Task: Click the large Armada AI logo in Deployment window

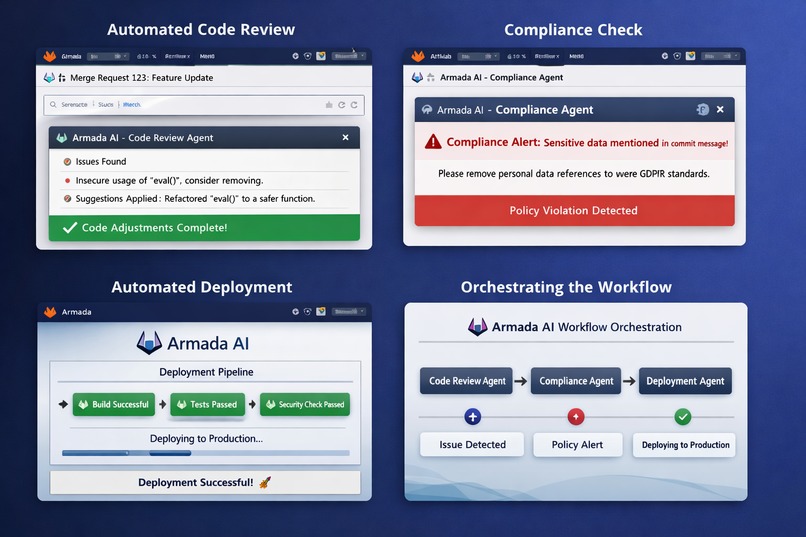Action: 150,343
